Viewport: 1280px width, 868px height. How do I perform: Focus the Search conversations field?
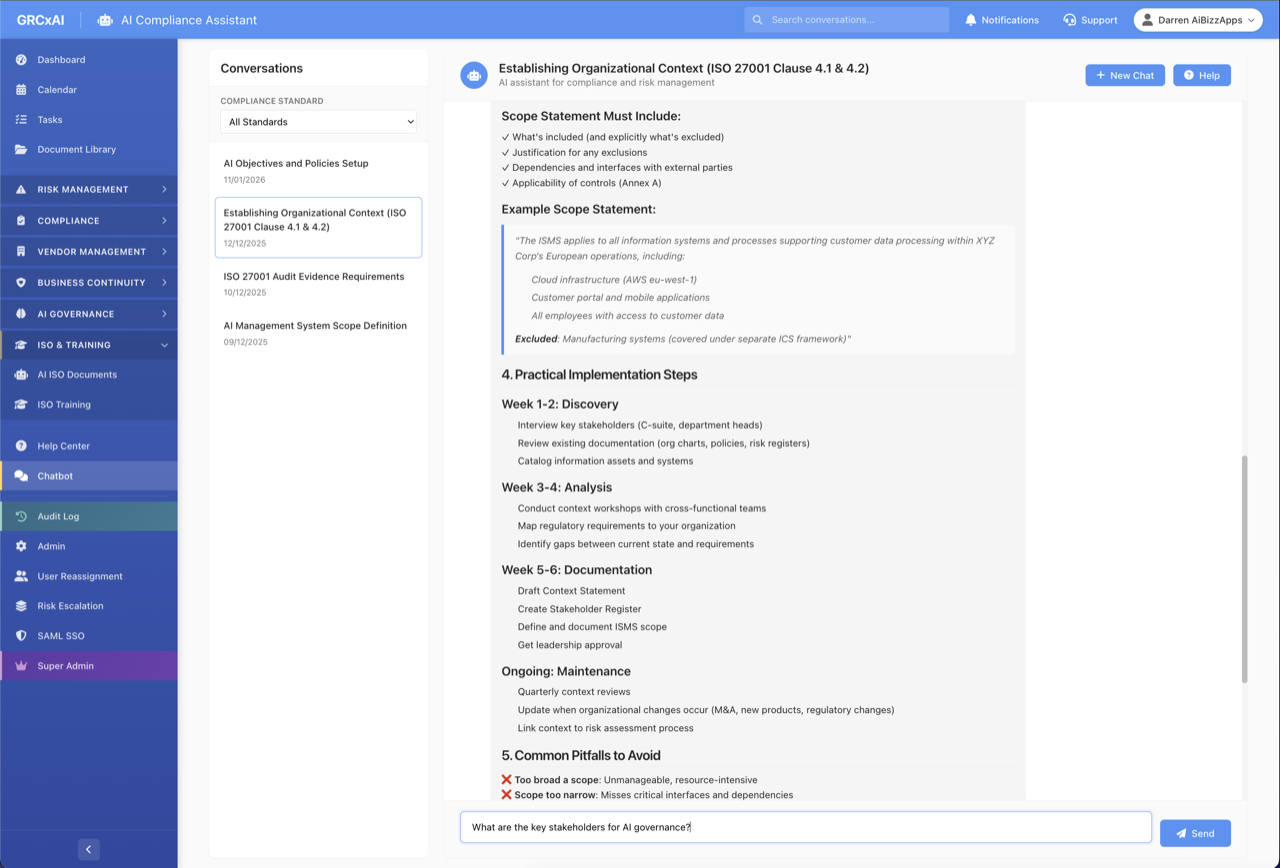click(856, 20)
